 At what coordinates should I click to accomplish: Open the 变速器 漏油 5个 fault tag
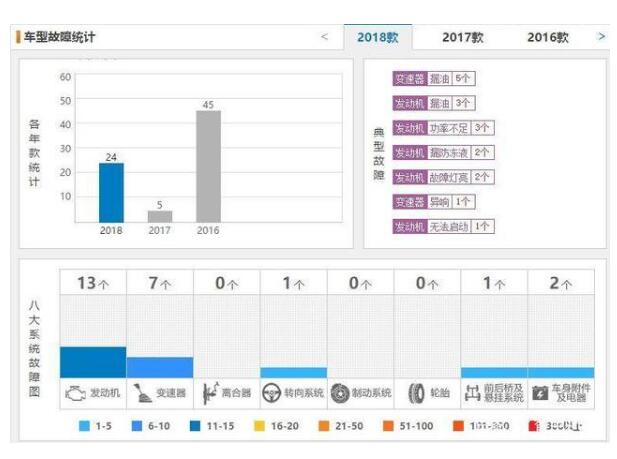(434, 79)
